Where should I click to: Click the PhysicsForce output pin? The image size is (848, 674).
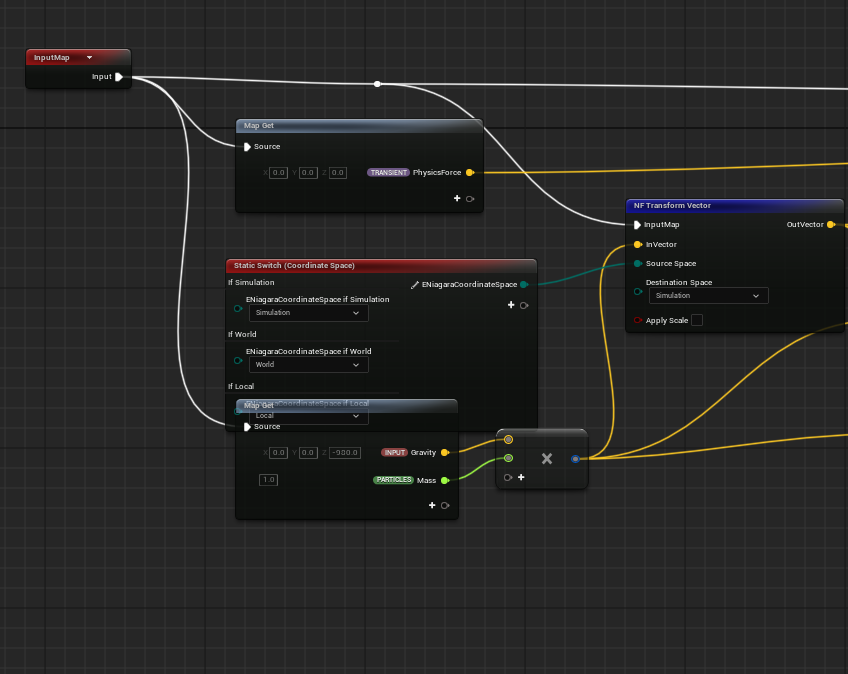pos(470,173)
